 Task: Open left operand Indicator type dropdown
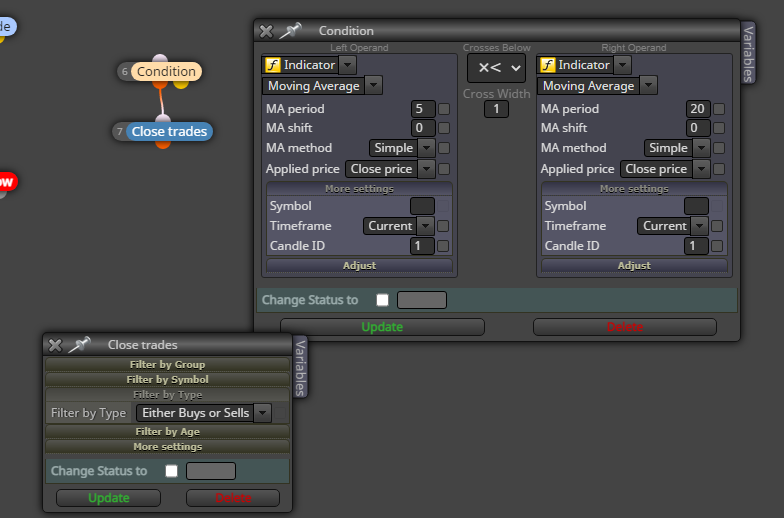(x=348, y=65)
